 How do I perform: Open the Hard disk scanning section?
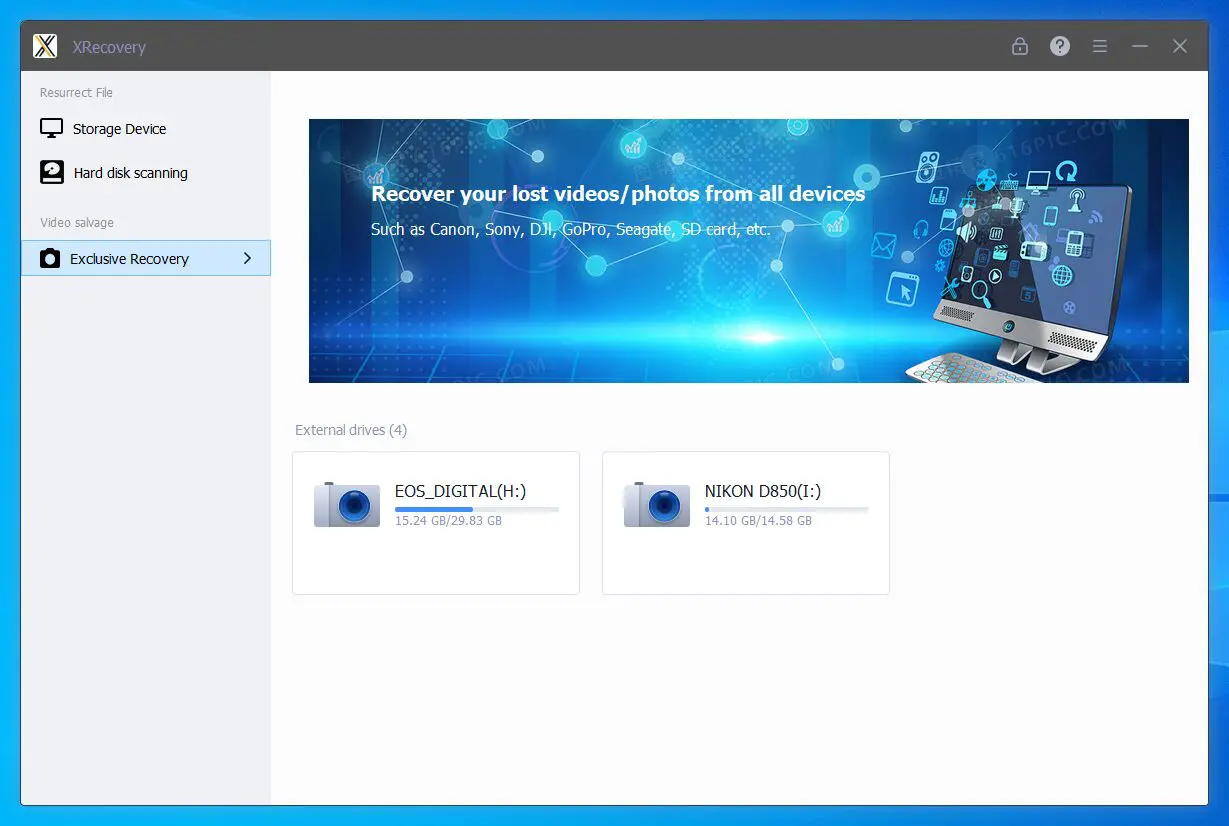(130, 173)
